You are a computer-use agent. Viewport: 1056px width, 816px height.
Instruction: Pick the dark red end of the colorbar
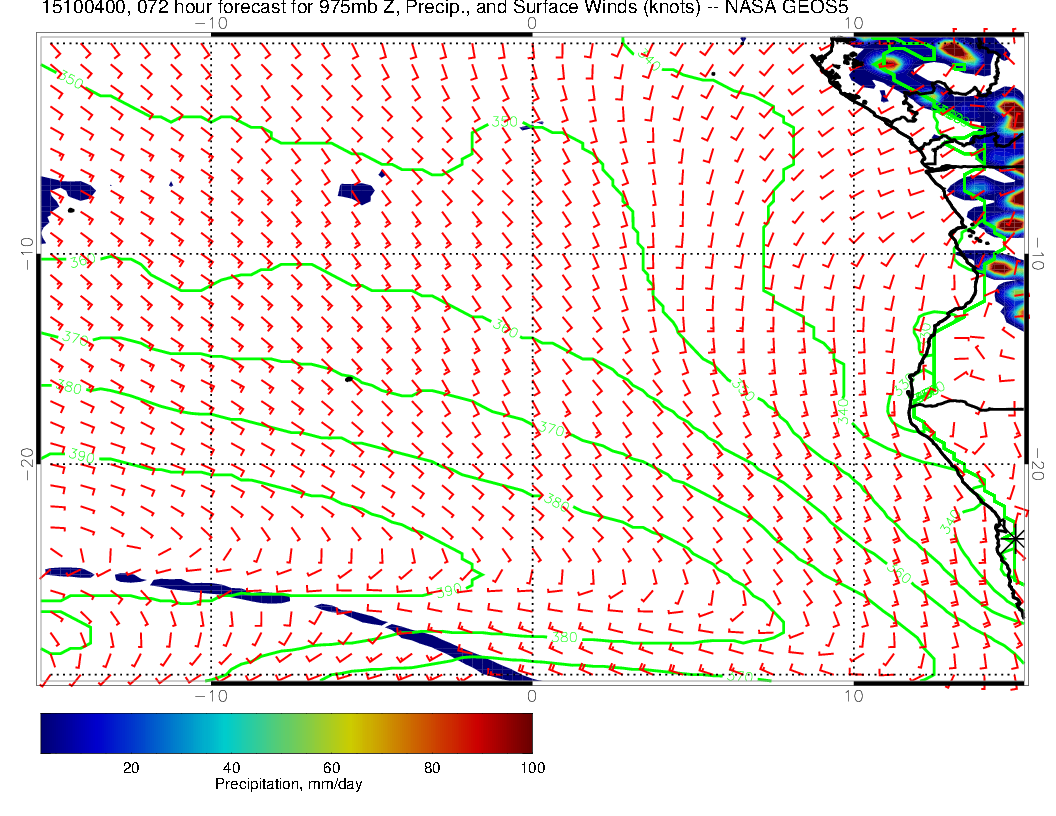tap(524, 733)
